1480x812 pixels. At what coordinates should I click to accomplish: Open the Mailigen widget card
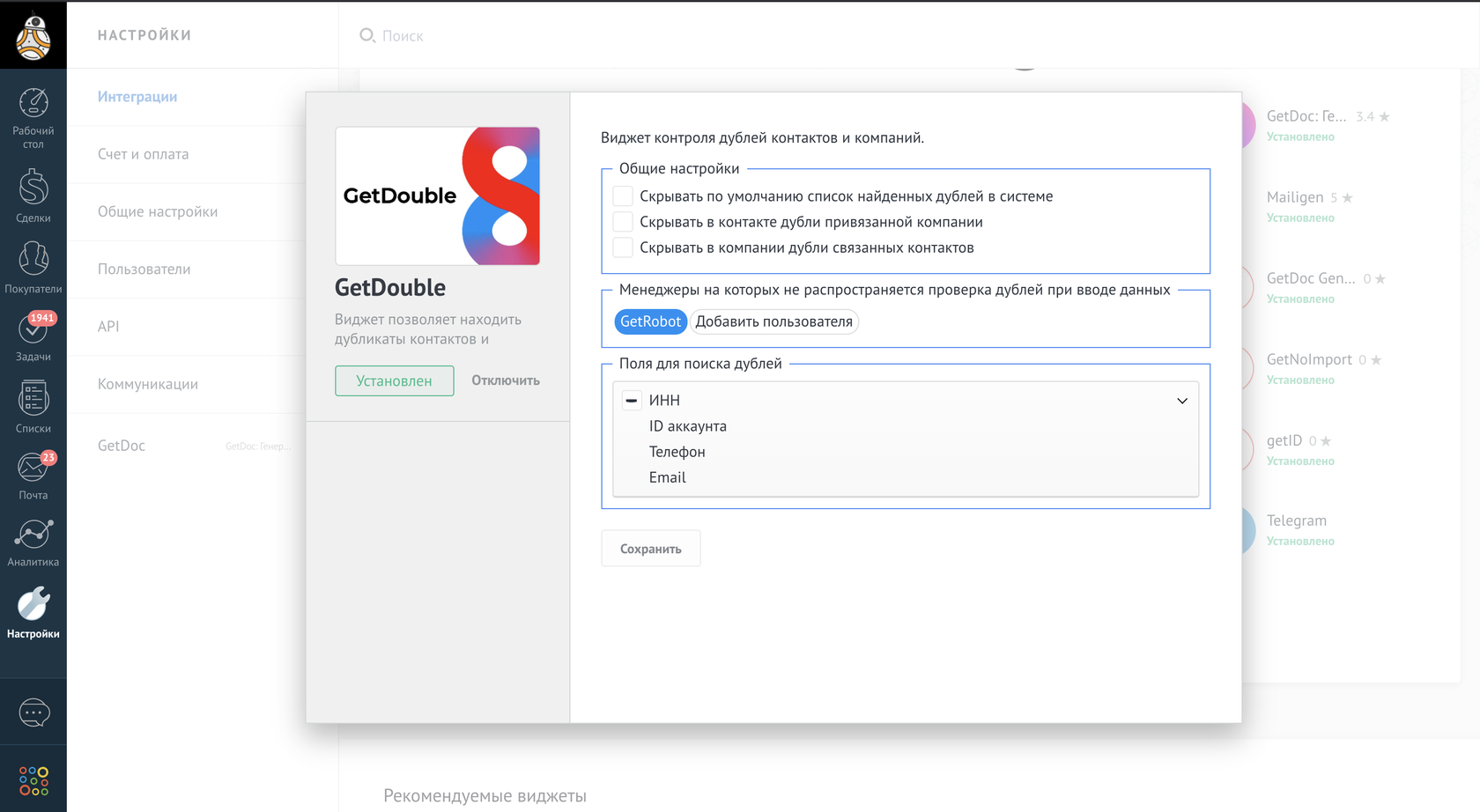(1309, 205)
